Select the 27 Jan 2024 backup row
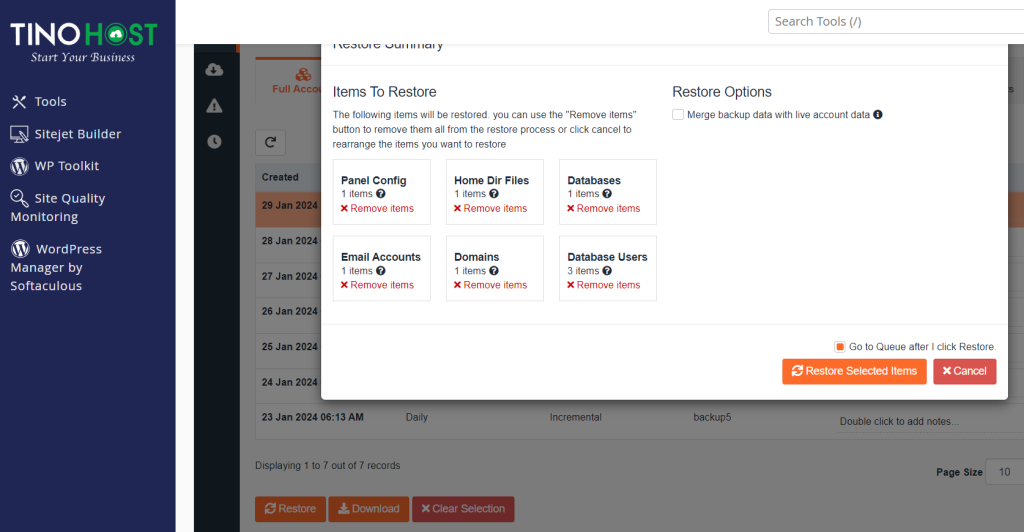Screen dimensions: 1024x532 pyautogui.click(x=288, y=280)
